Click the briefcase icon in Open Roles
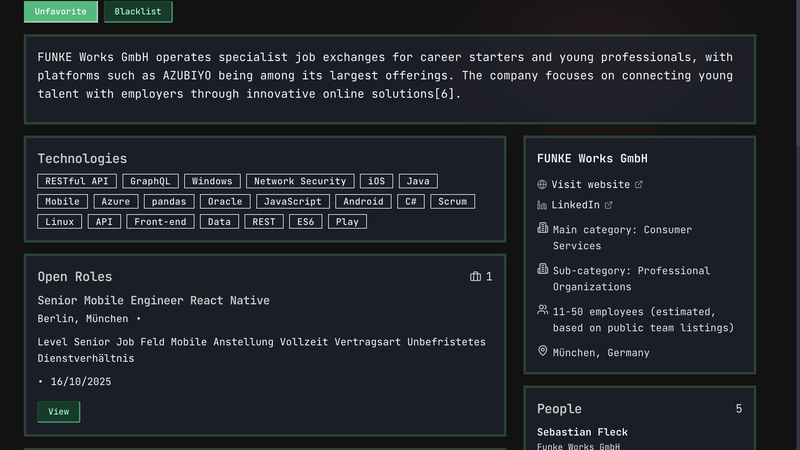 [476, 276]
